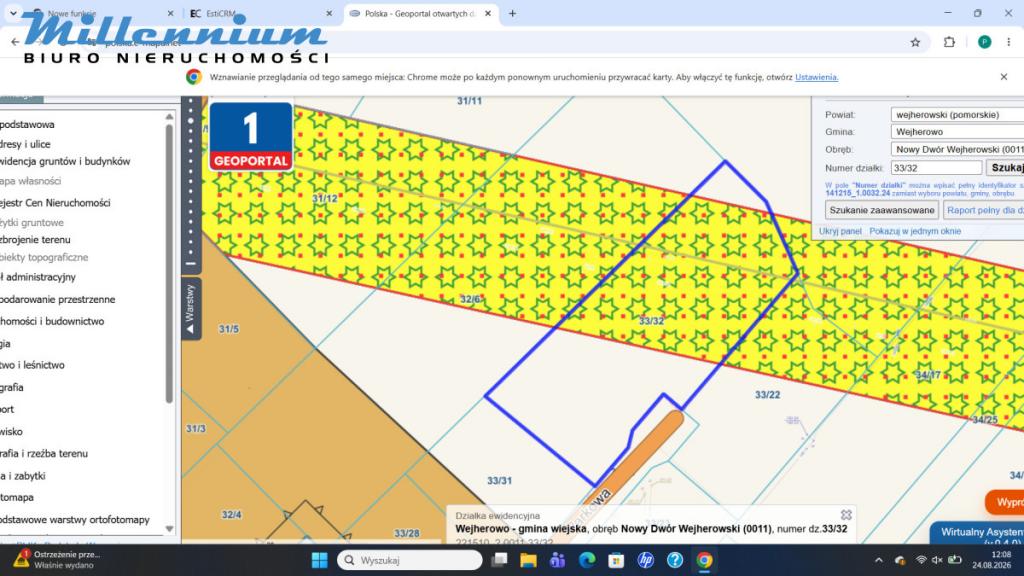1024x576 pixels.
Task: Open File Explorer from the taskbar
Action: pos(528,560)
